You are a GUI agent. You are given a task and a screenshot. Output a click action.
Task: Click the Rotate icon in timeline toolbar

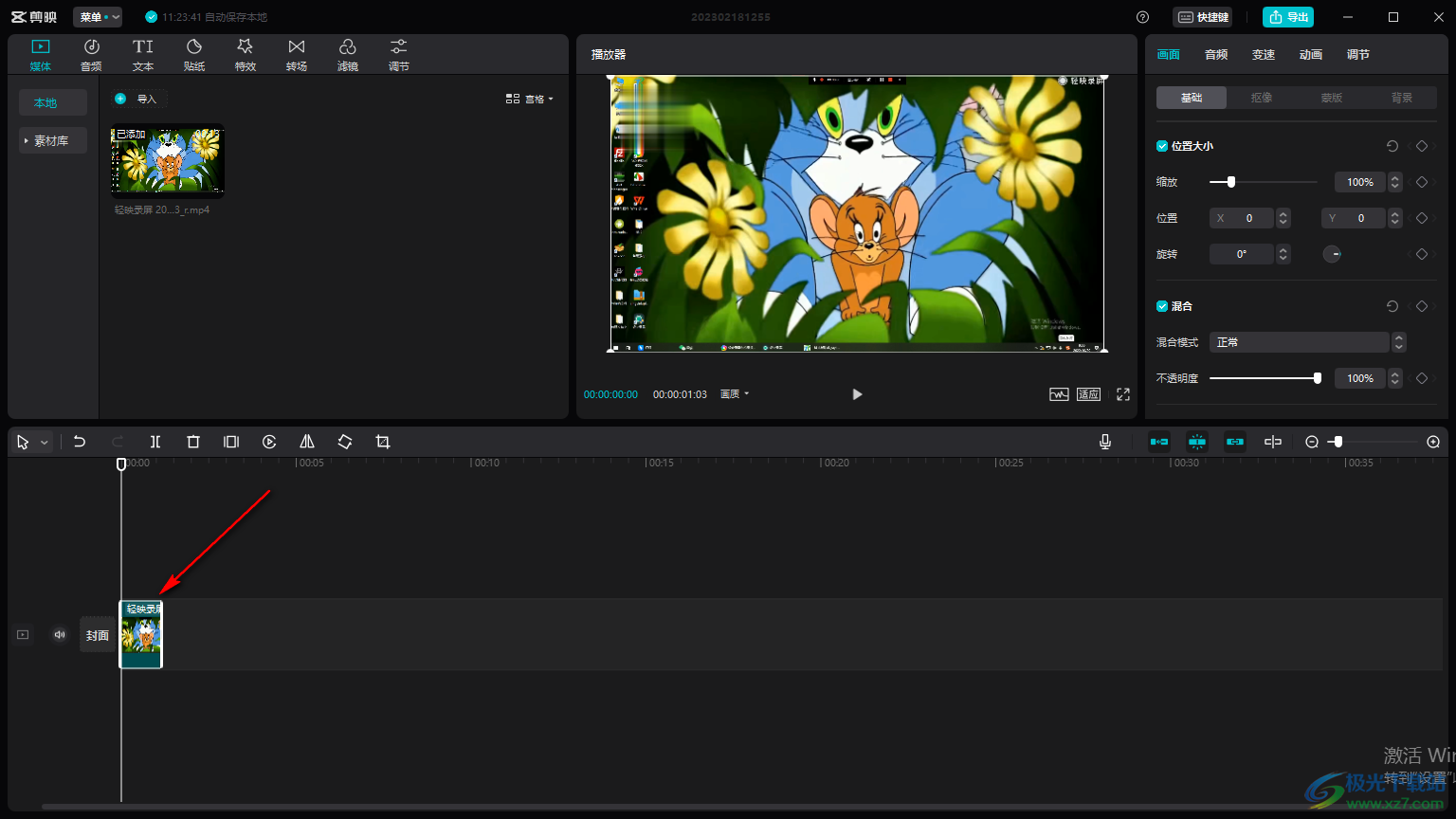coord(345,442)
